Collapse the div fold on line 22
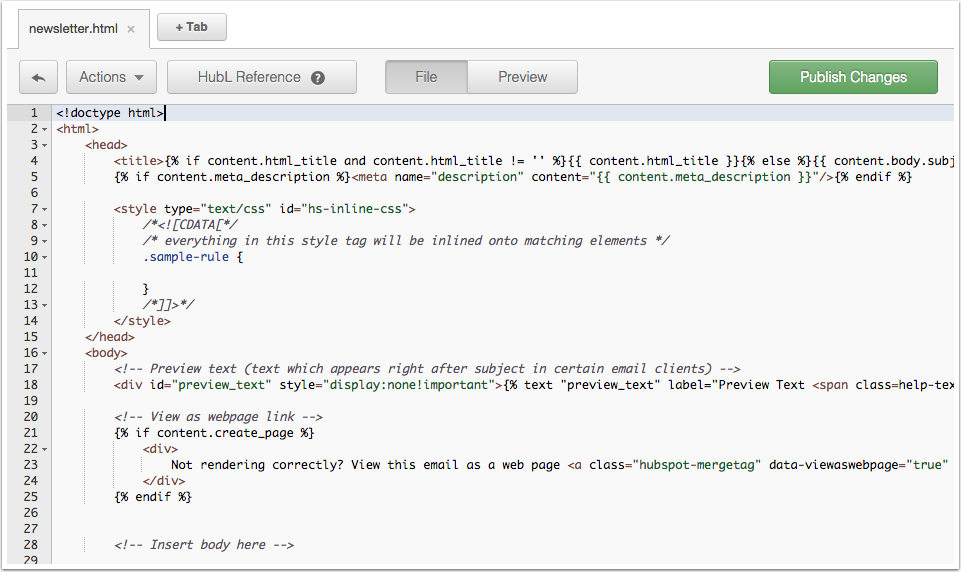The height and width of the screenshot is (572, 961). [x=45, y=449]
